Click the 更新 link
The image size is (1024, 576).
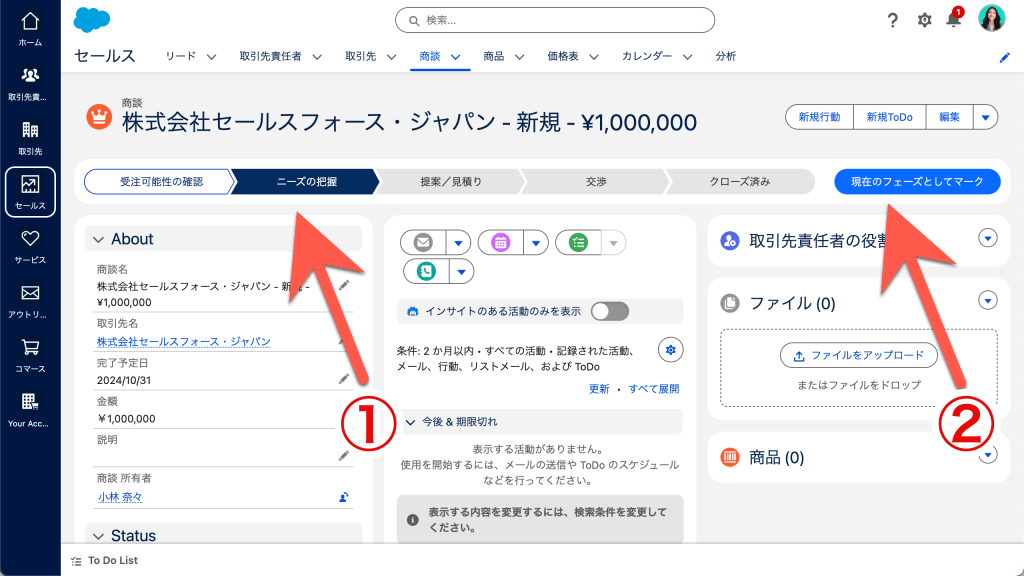[x=599, y=389]
